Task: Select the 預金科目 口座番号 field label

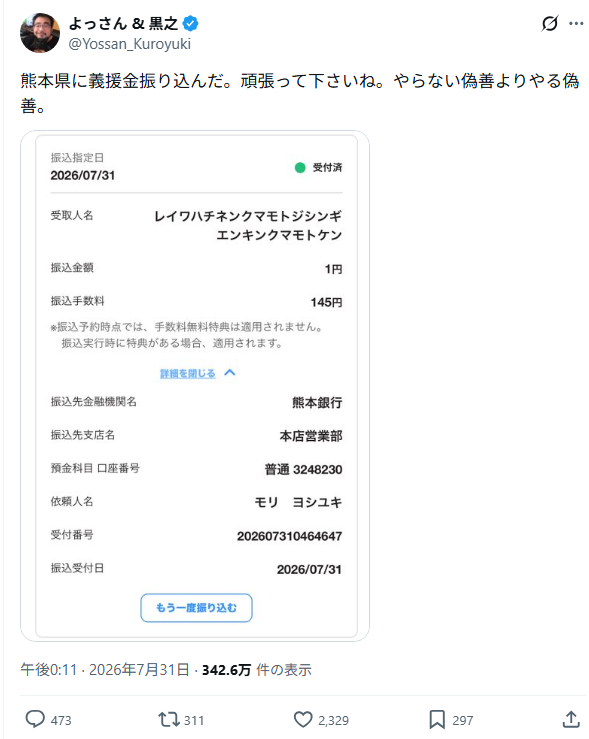Action: [95, 468]
